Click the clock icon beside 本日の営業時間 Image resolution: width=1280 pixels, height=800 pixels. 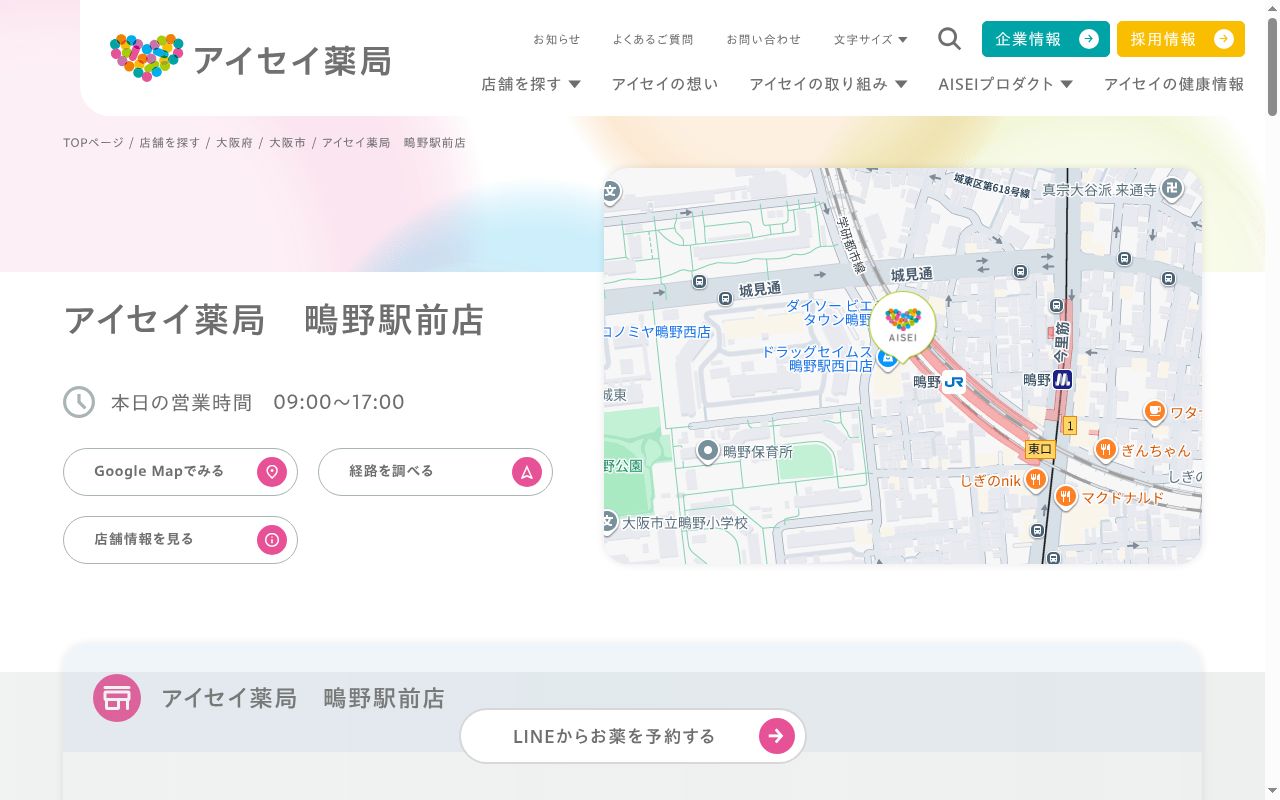79,402
